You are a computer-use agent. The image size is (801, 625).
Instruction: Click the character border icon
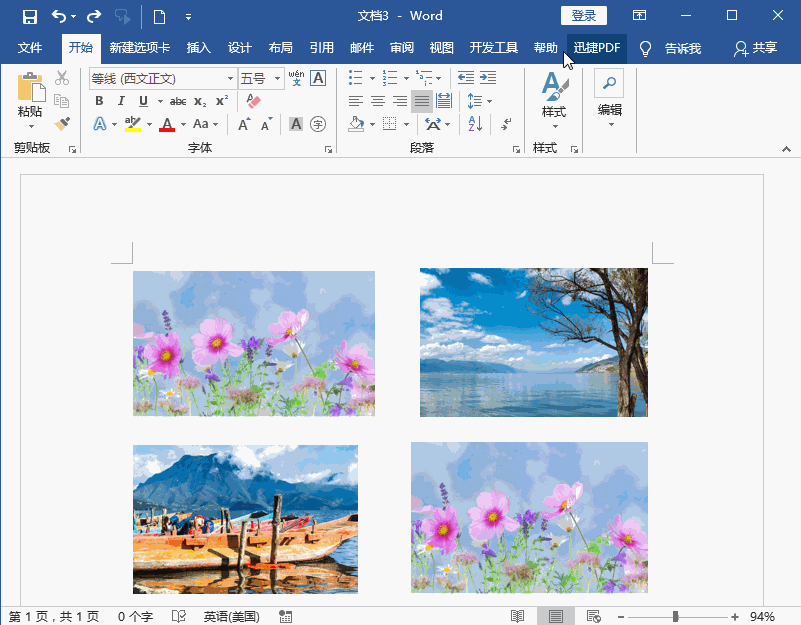pyautogui.click(x=318, y=78)
